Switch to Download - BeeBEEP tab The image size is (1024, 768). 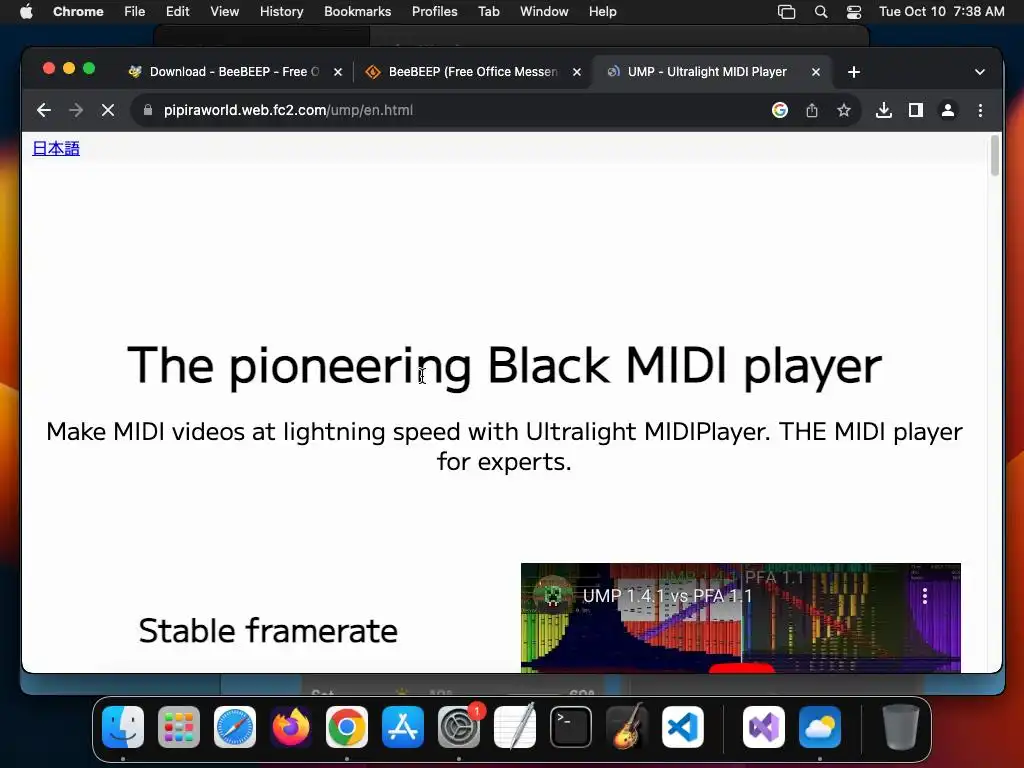234,72
